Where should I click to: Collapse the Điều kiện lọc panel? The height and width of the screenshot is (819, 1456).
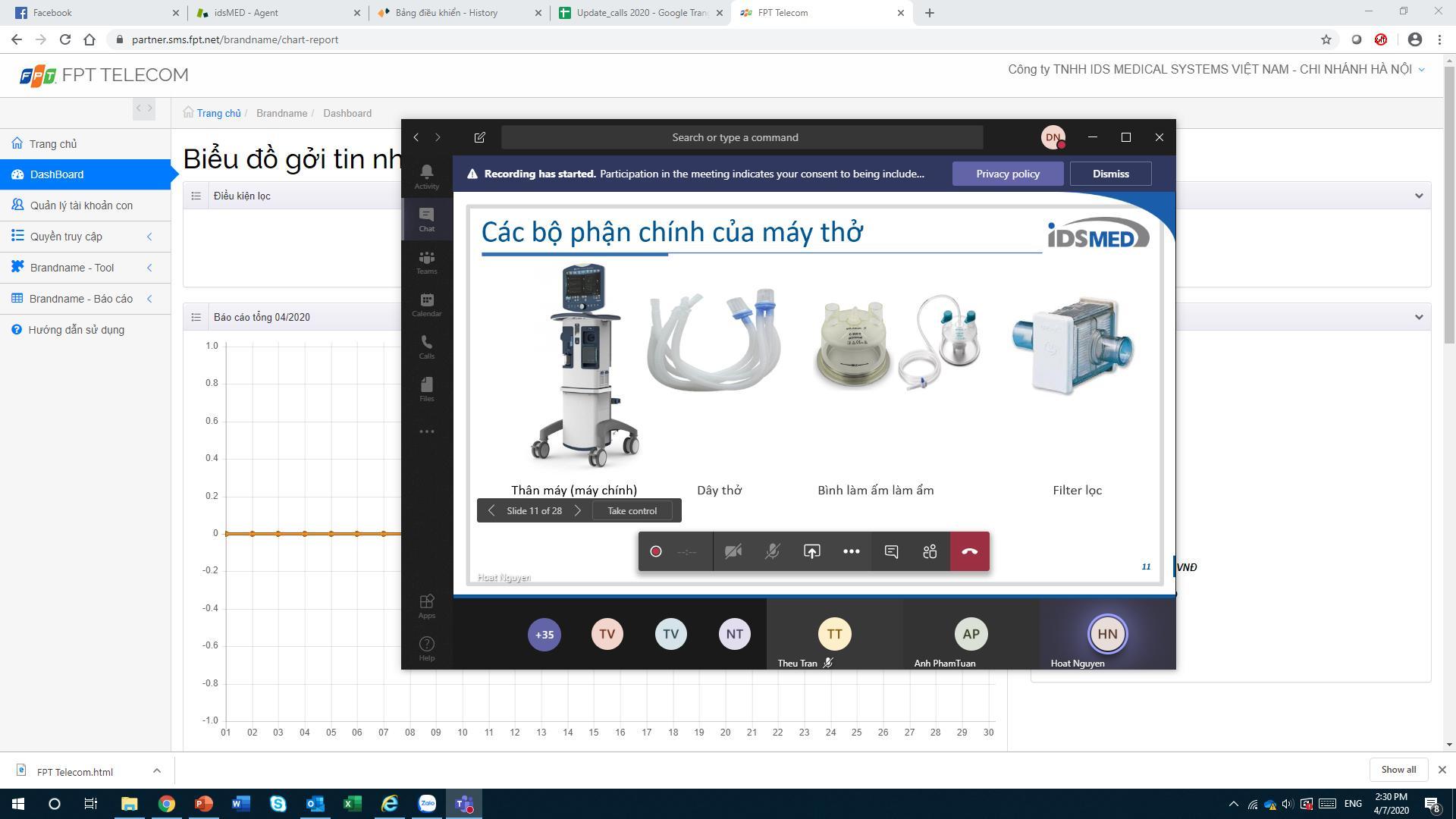click(1418, 196)
